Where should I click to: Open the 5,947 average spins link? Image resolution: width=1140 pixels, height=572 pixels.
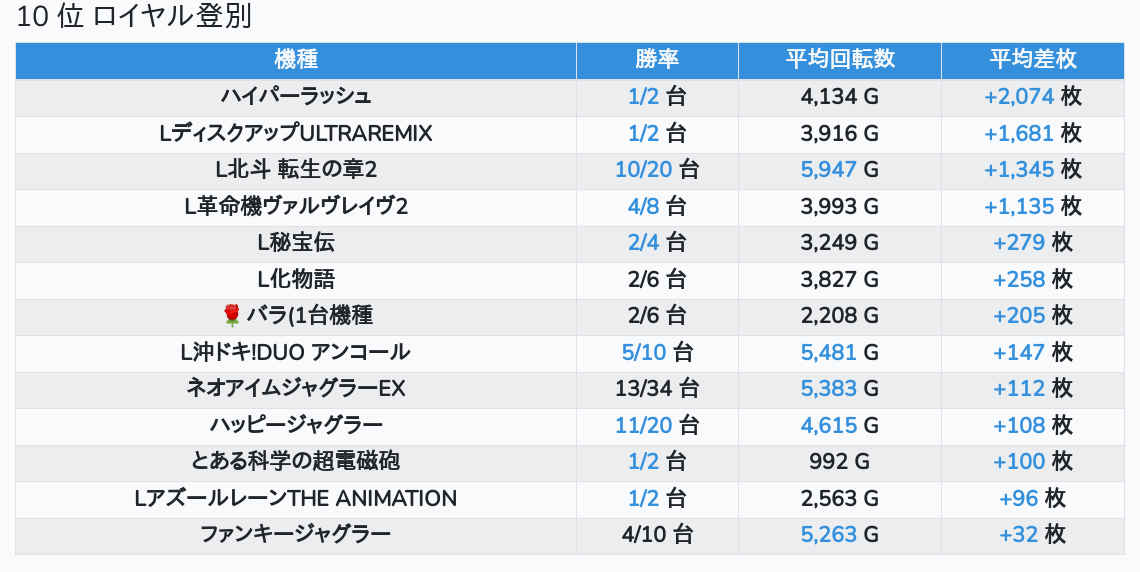point(828,170)
